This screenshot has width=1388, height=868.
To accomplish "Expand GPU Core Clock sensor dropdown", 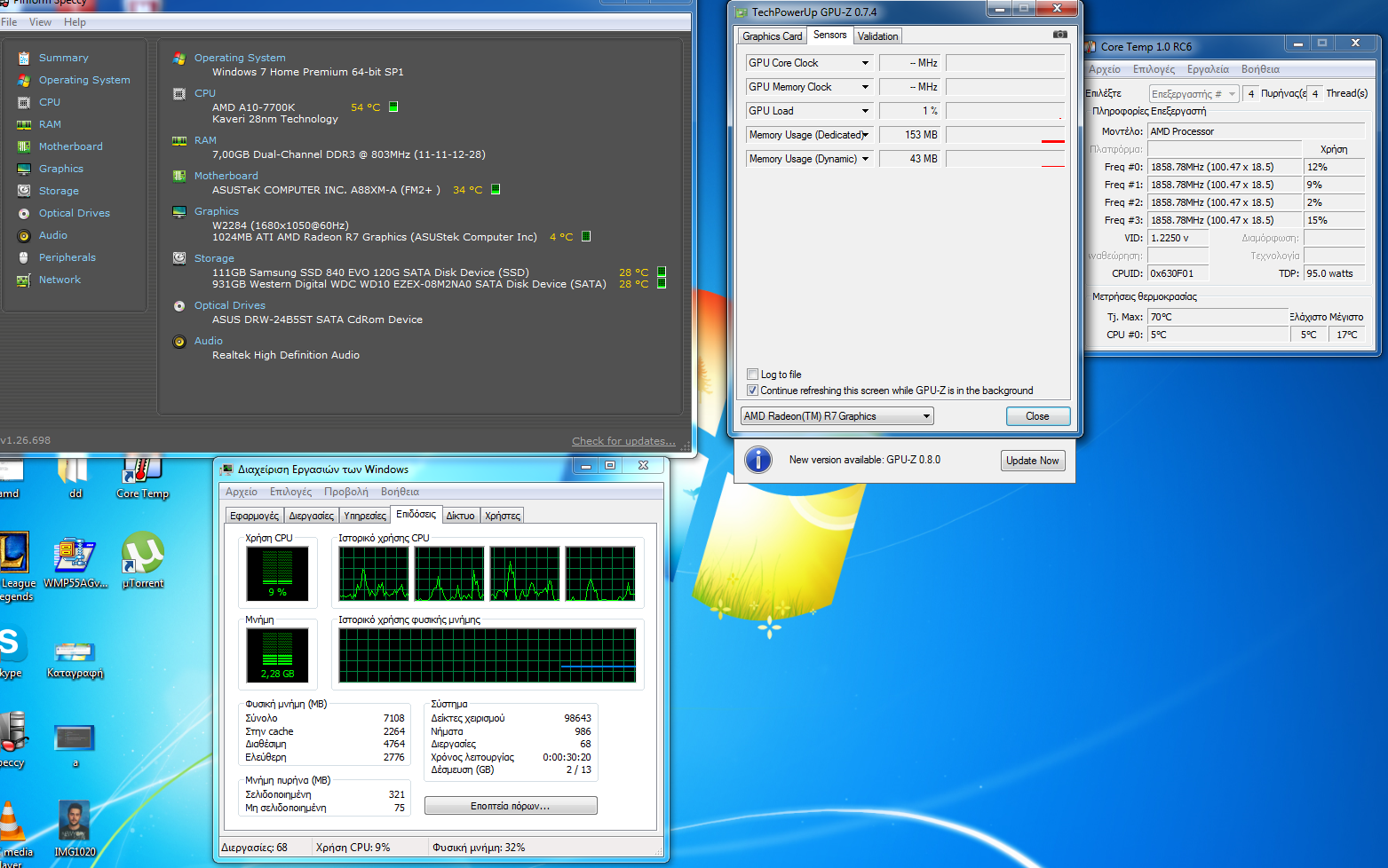I will pyautogui.click(x=865, y=63).
